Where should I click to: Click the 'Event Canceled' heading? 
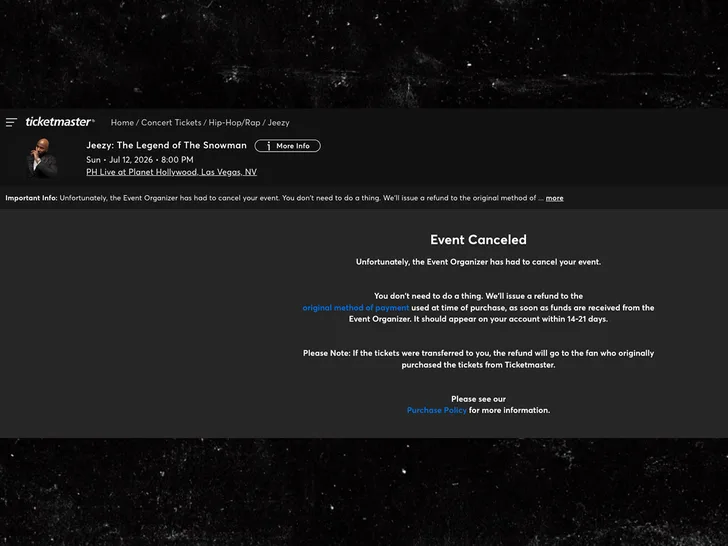click(x=478, y=240)
